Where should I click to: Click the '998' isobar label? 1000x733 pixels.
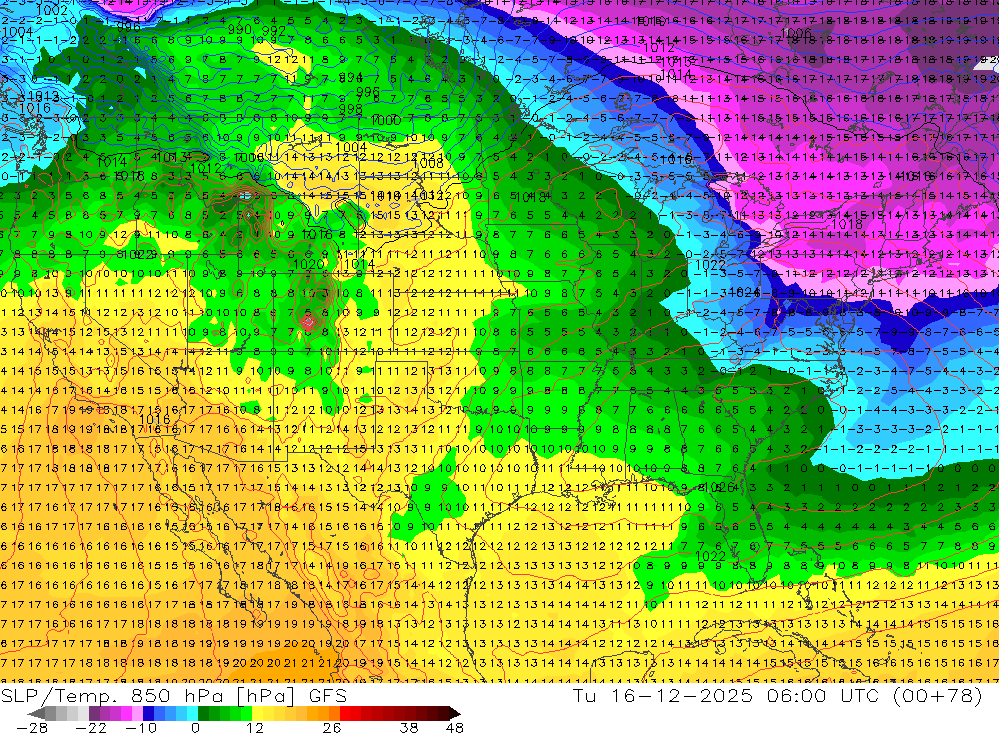pyautogui.click(x=351, y=108)
